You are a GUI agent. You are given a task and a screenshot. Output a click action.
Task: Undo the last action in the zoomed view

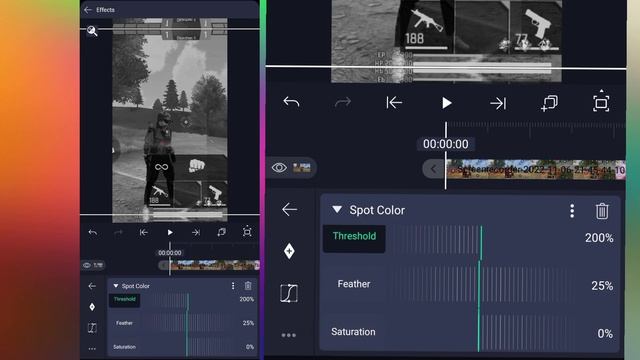[x=291, y=102]
